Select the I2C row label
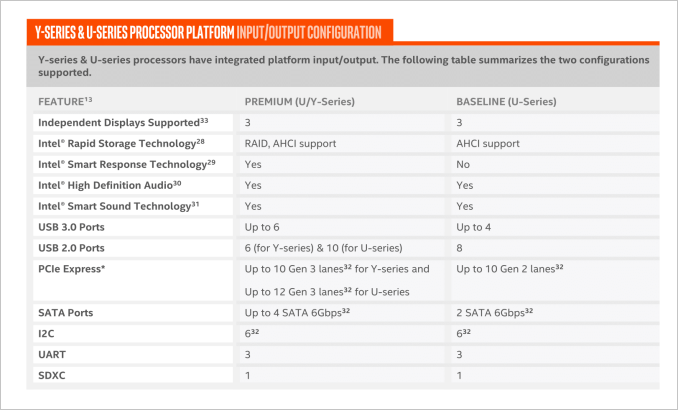 (x=46, y=334)
